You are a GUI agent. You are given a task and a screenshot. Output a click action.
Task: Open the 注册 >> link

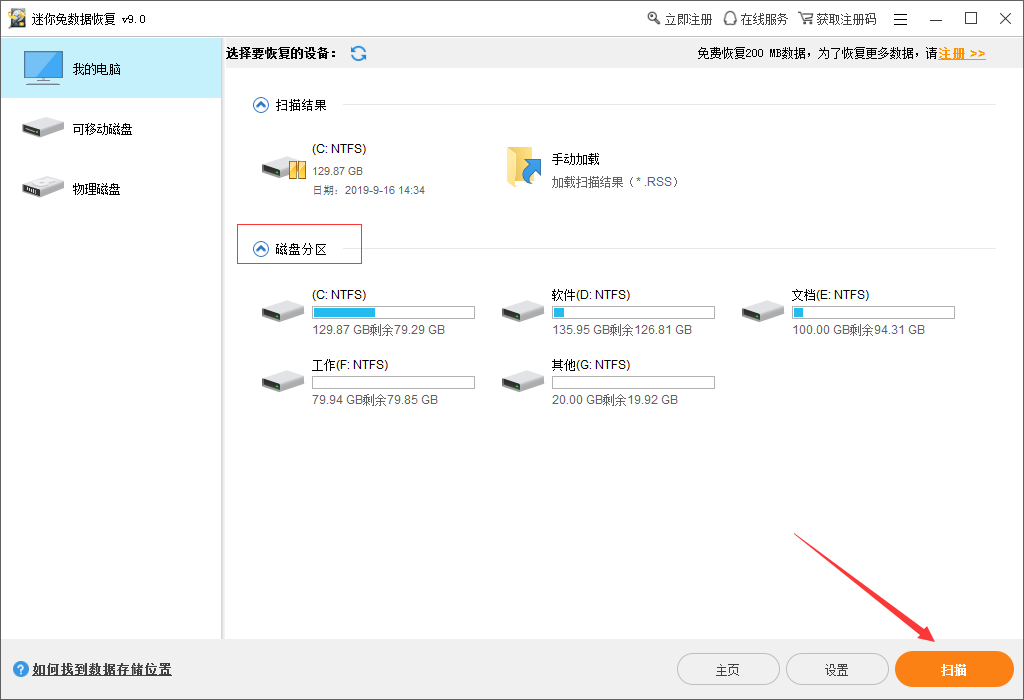click(x=962, y=54)
